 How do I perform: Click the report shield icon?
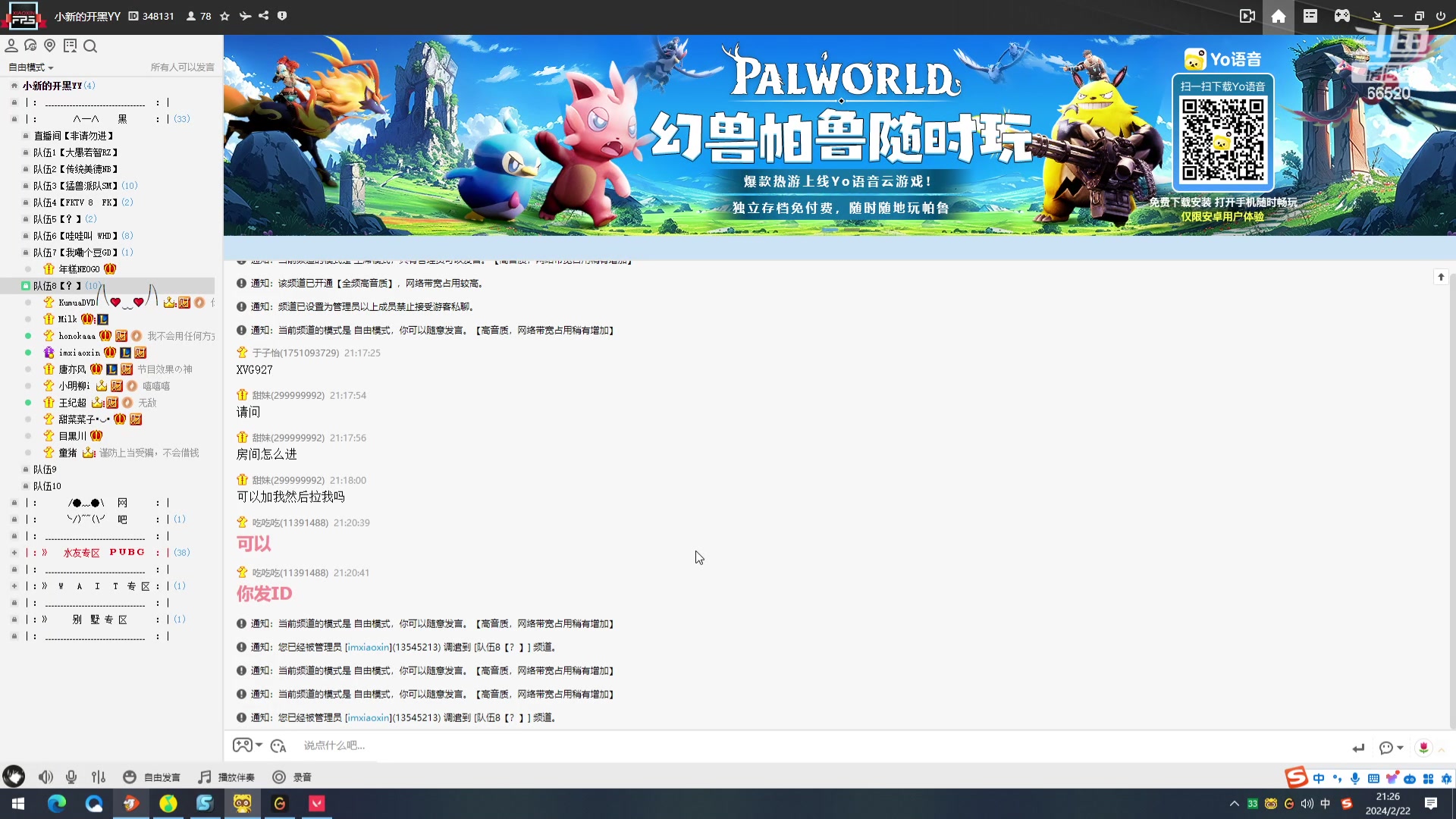tap(282, 16)
